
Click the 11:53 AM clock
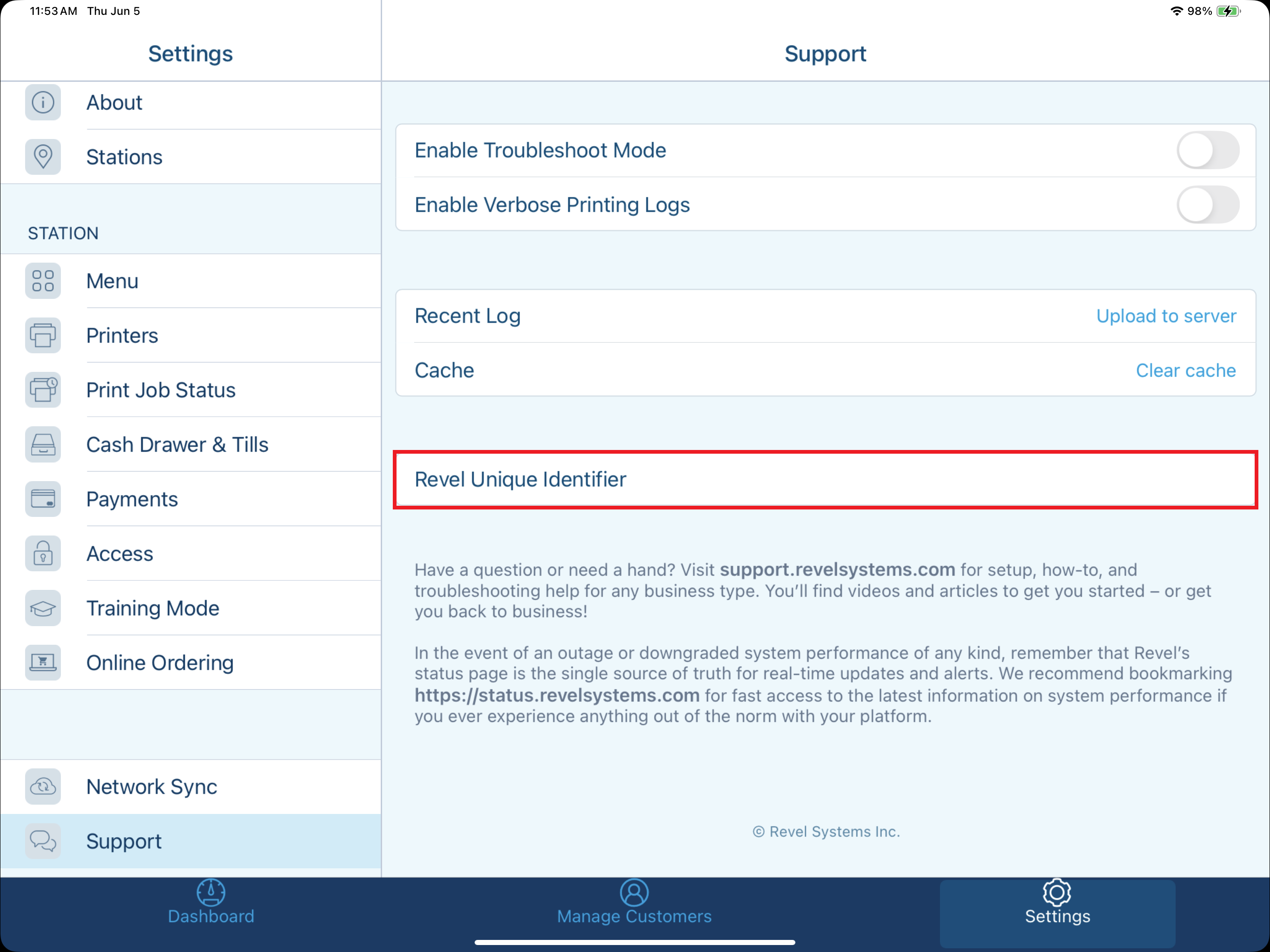click(x=53, y=11)
